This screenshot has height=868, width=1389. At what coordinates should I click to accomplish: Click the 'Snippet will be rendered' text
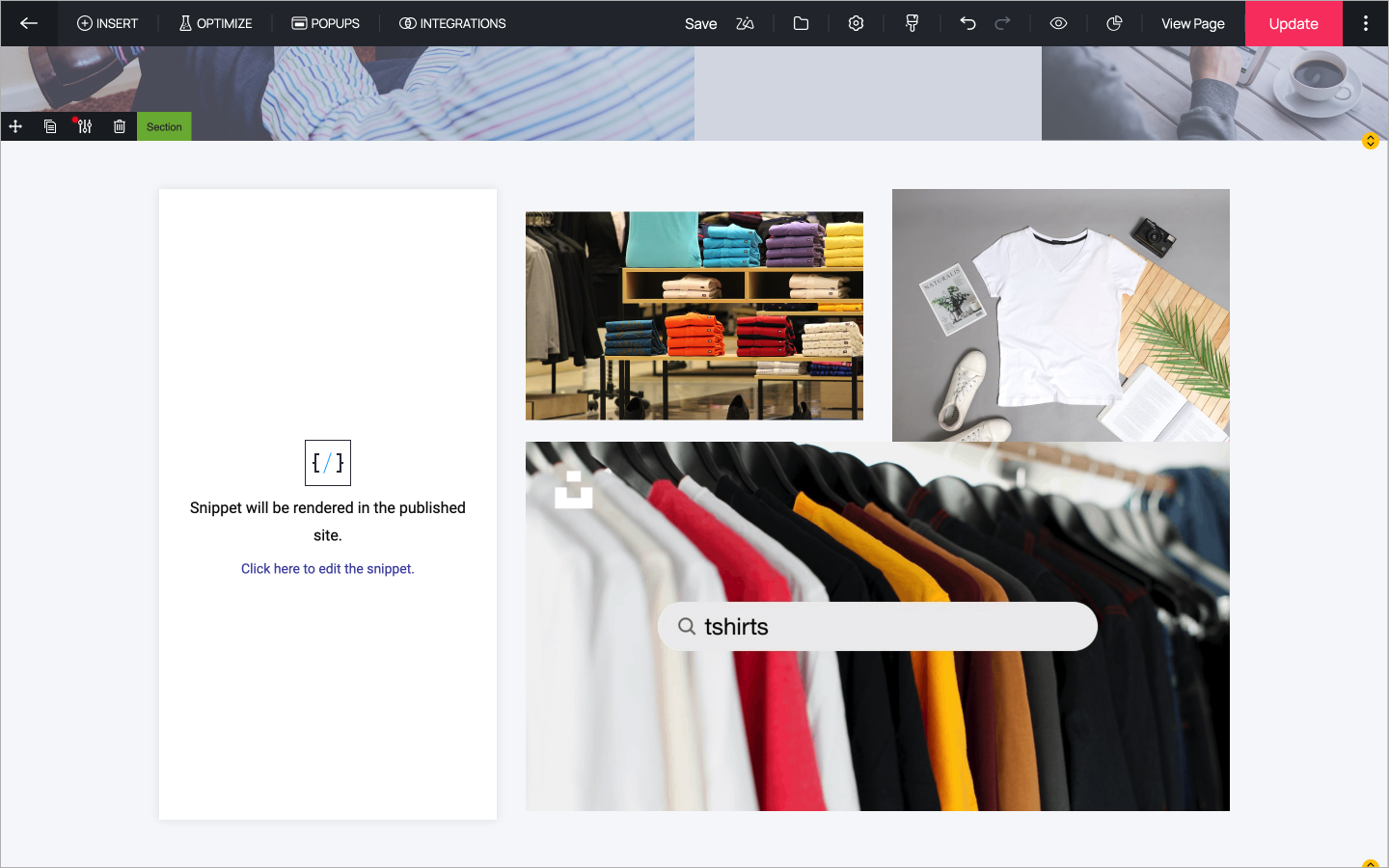click(x=328, y=521)
